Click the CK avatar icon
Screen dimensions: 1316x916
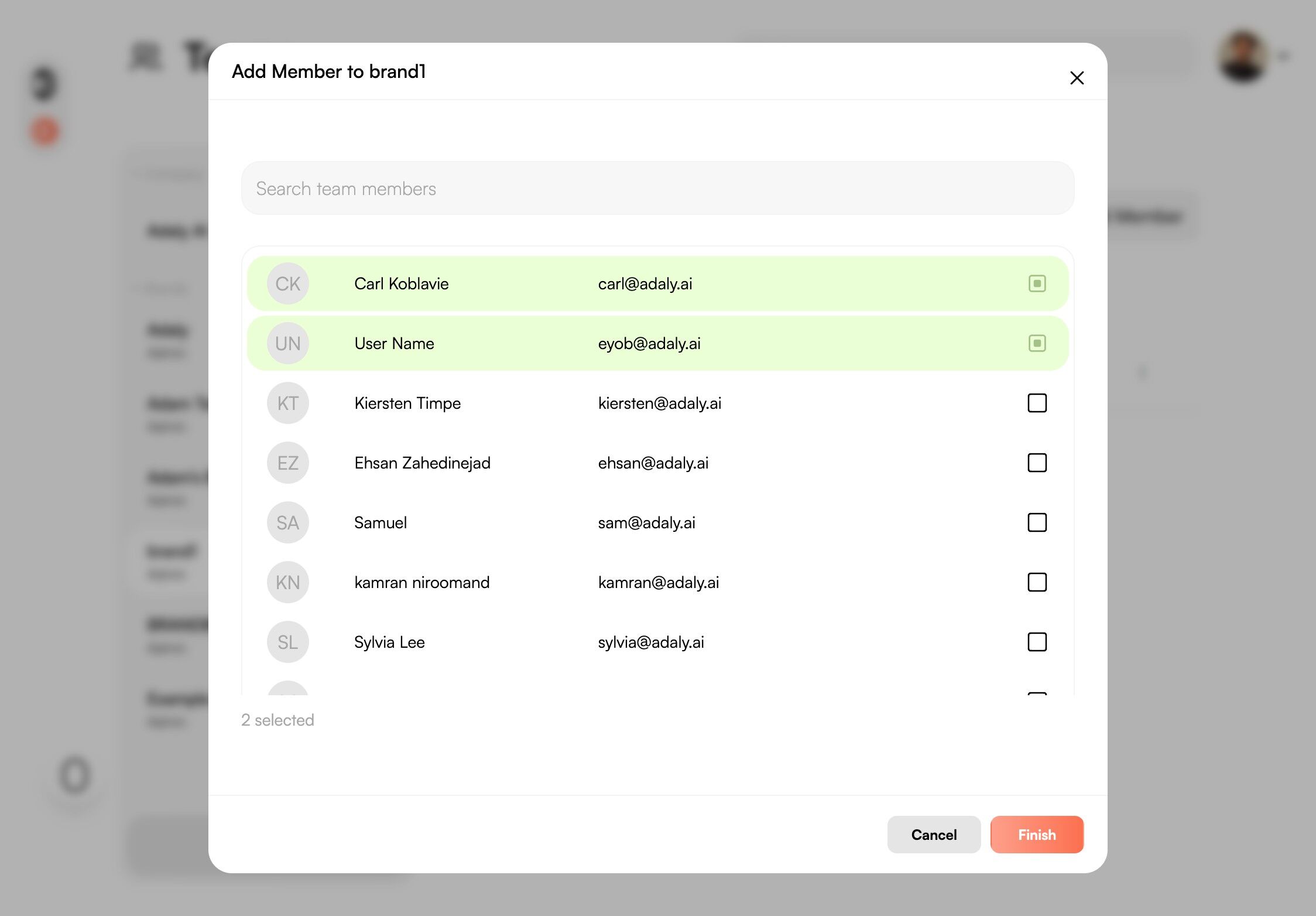tap(287, 284)
